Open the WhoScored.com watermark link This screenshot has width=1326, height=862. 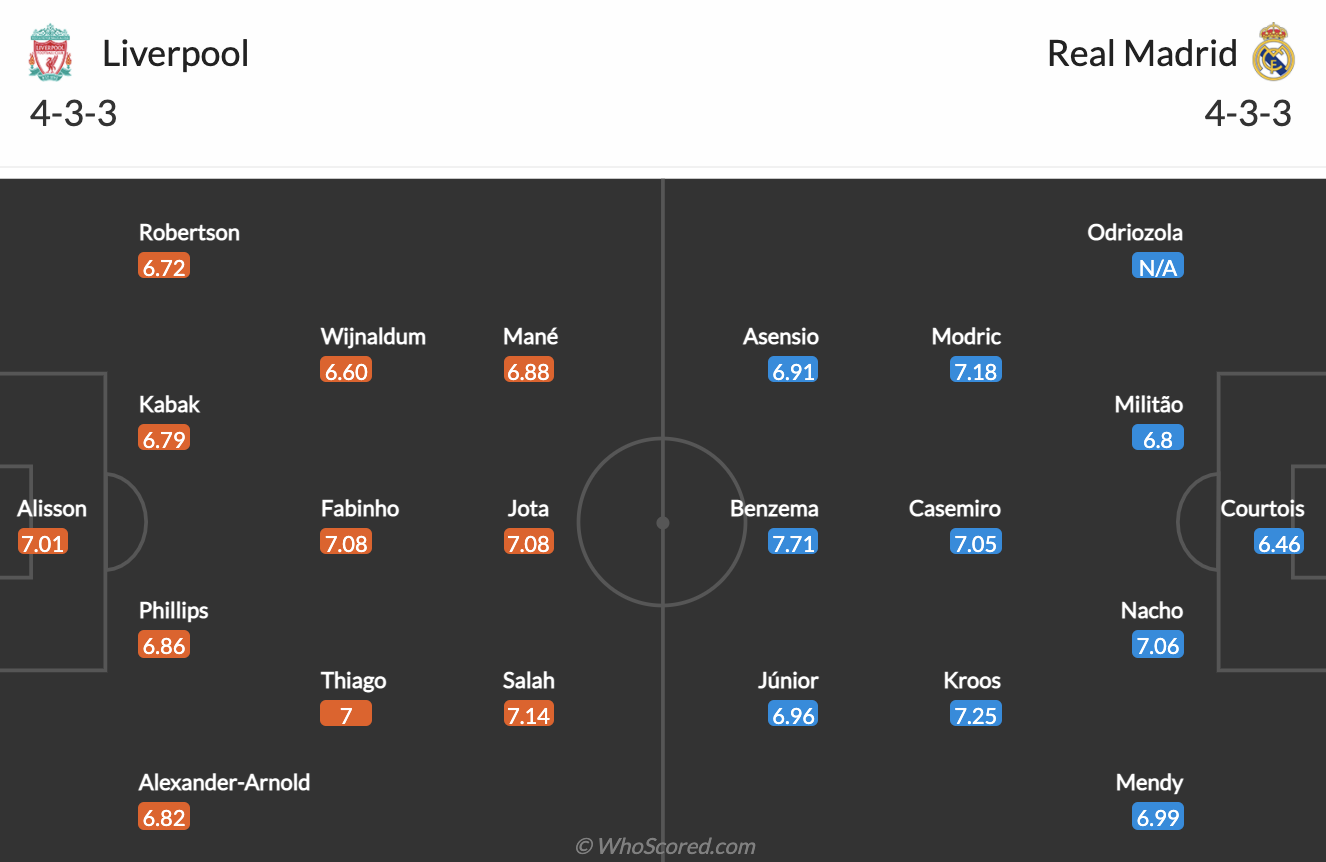coord(665,846)
